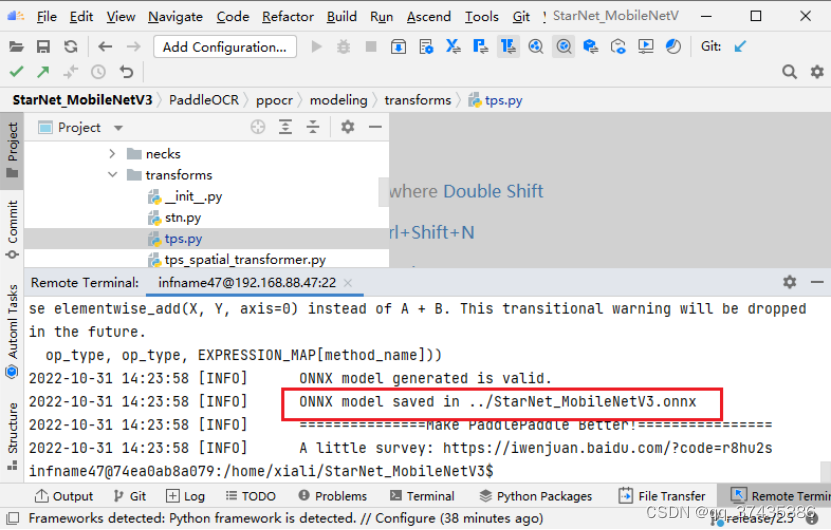This screenshot has height=530, width=831.
Task: Click the blue pie chart toolbar icon
Action: point(673,47)
